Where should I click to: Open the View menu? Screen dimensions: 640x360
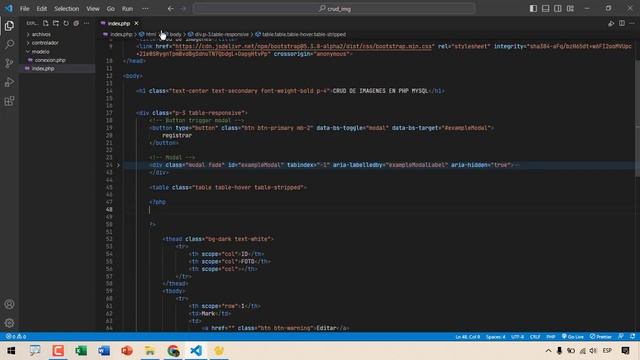[x=93, y=9]
